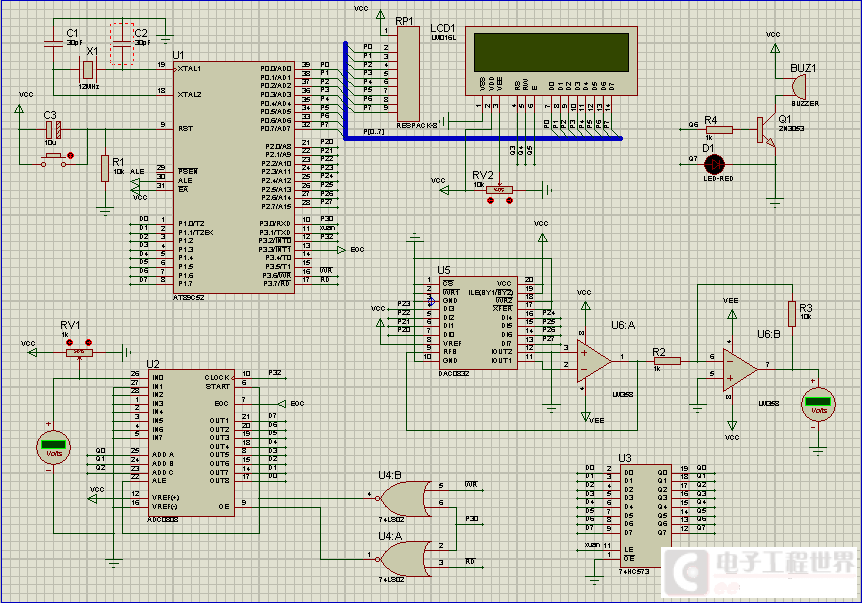Select the dashed-outline C2 capacitor

(121, 45)
